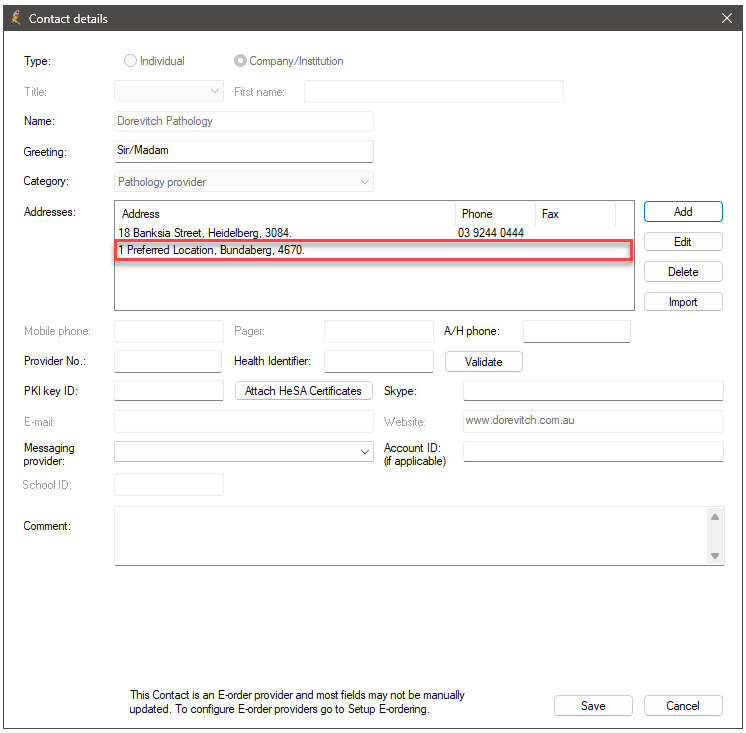Click inside the Comment text area

(x=410, y=536)
